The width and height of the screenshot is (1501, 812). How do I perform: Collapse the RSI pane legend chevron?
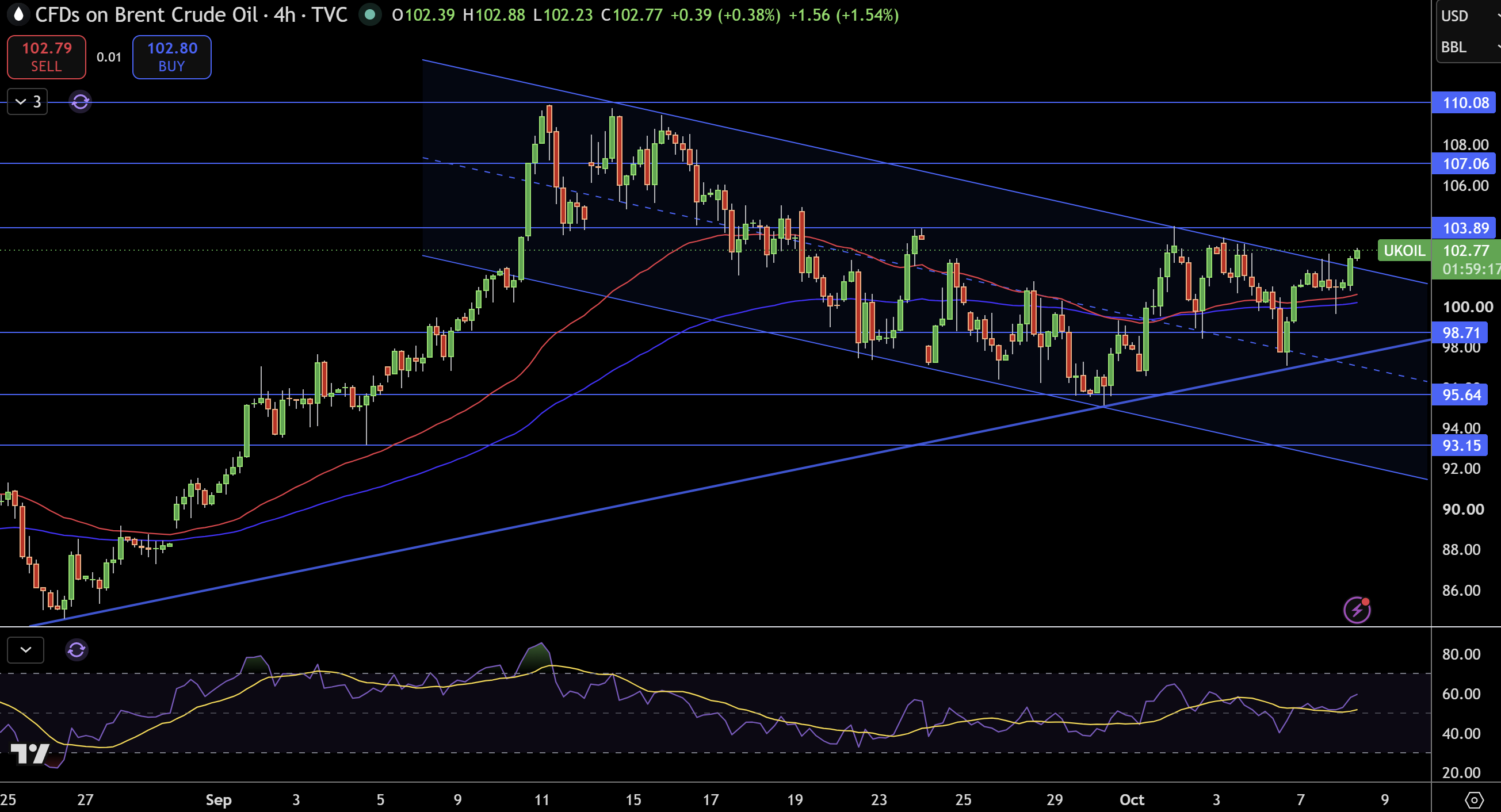(x=26, y=649)
